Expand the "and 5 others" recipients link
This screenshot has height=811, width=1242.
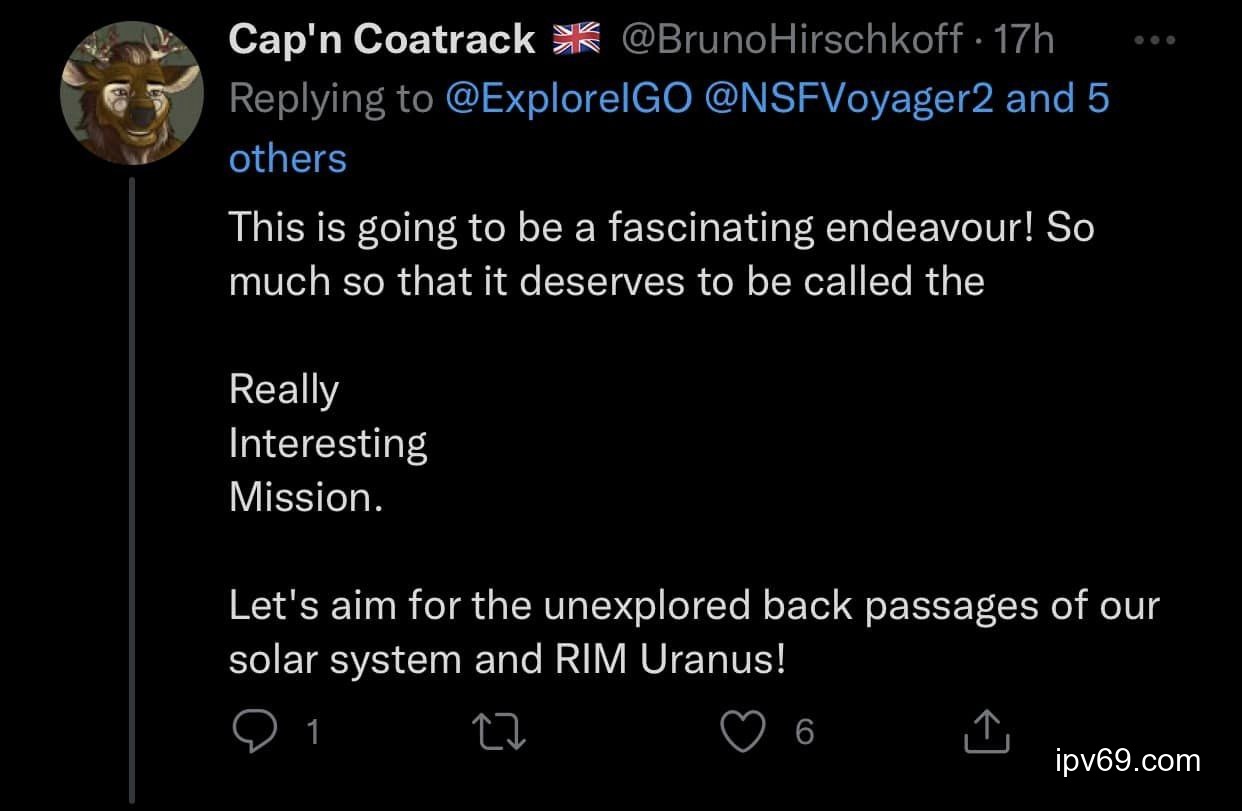point(1057,99)
